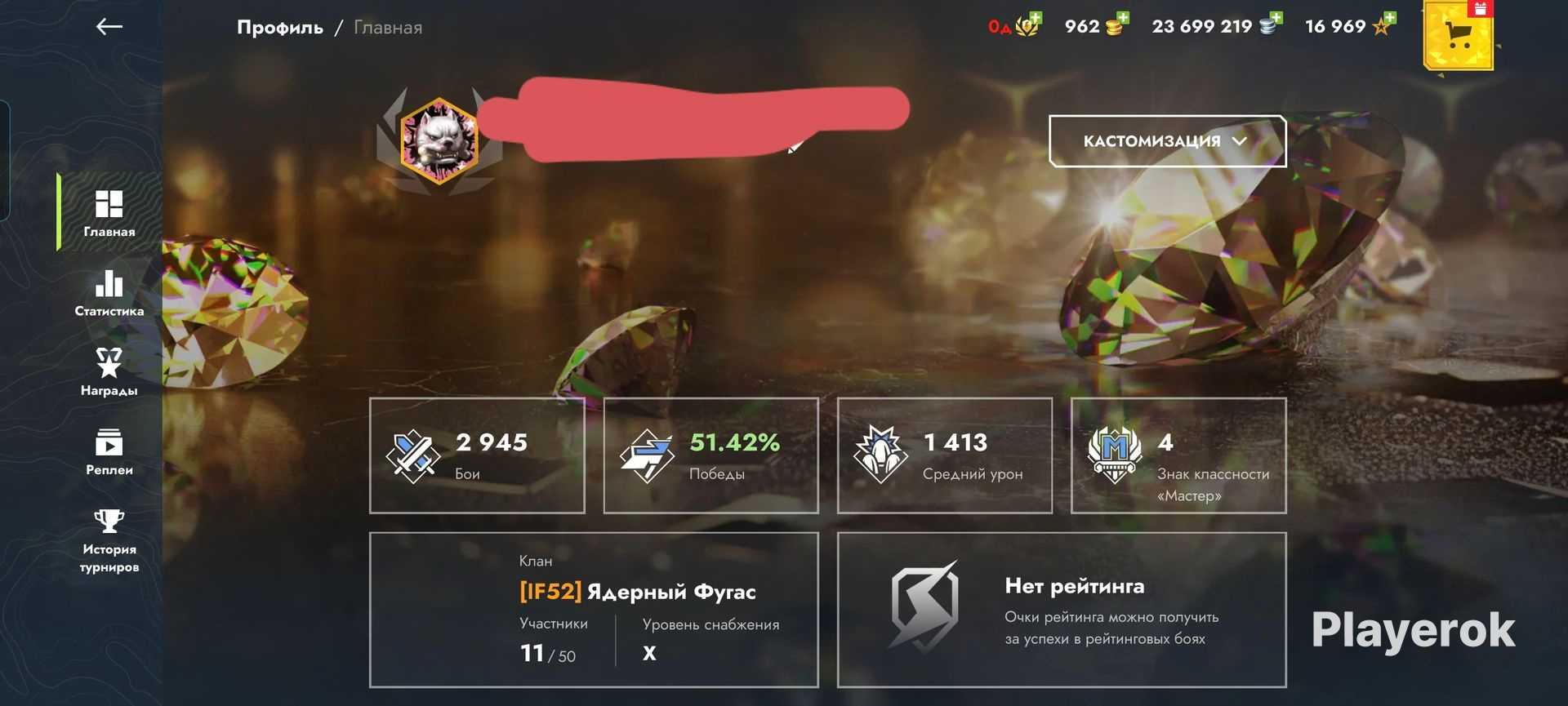This screenshot has width=1568, height=706.
Task: Open the Средний урон 1 413 card
Action: 944,455
